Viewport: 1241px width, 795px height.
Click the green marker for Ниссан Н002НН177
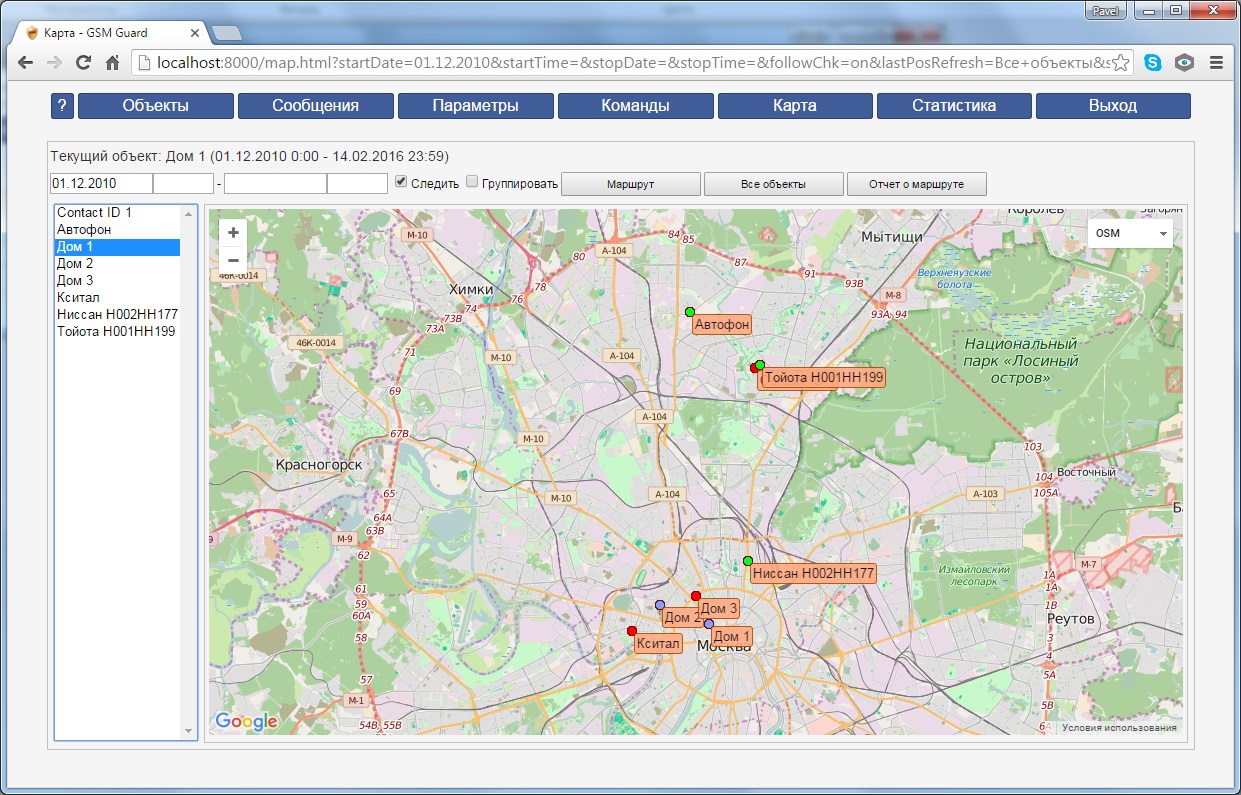(x=748, y=561)
